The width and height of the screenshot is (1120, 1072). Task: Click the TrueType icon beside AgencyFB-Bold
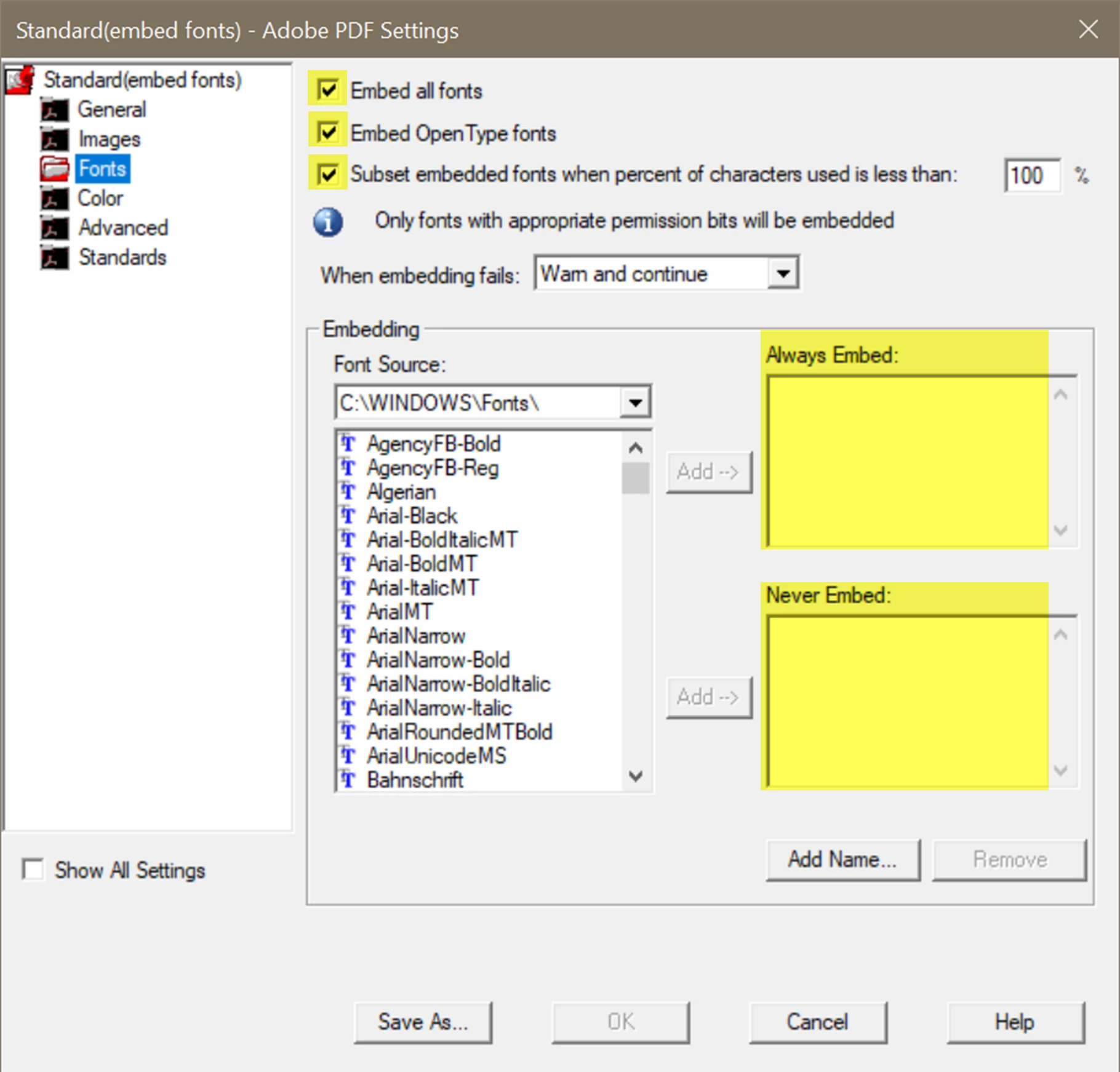coord(348,444)
